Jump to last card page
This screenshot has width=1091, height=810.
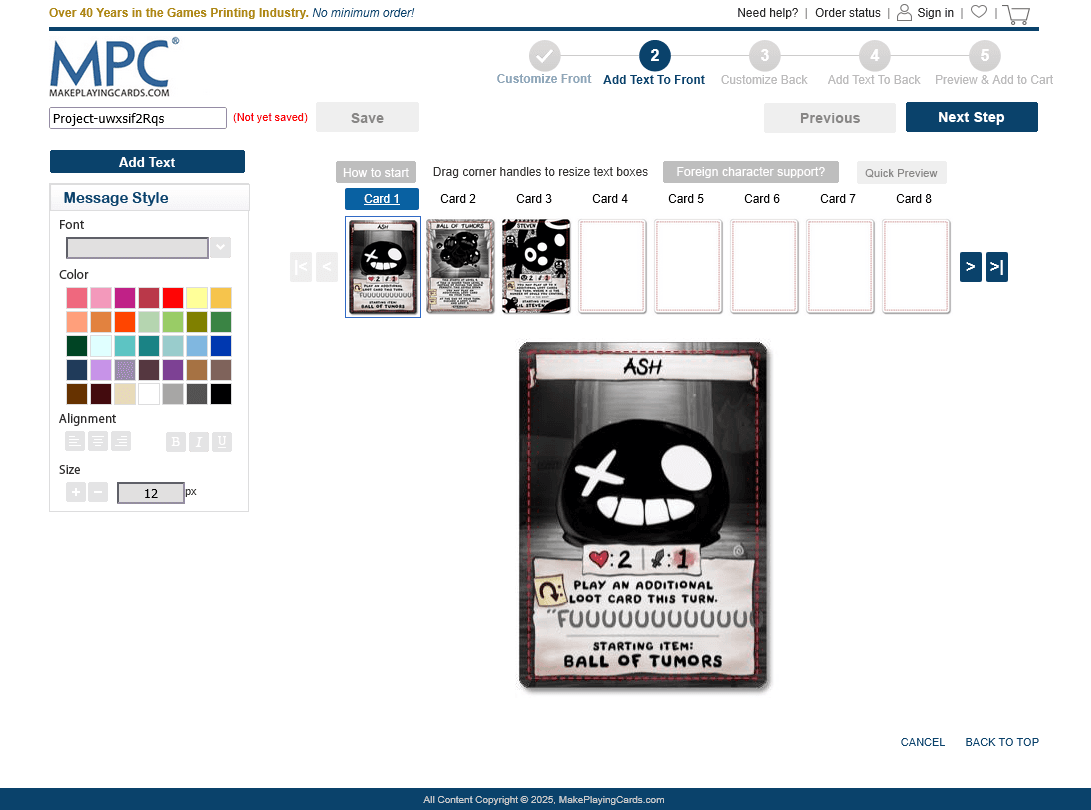996,267
